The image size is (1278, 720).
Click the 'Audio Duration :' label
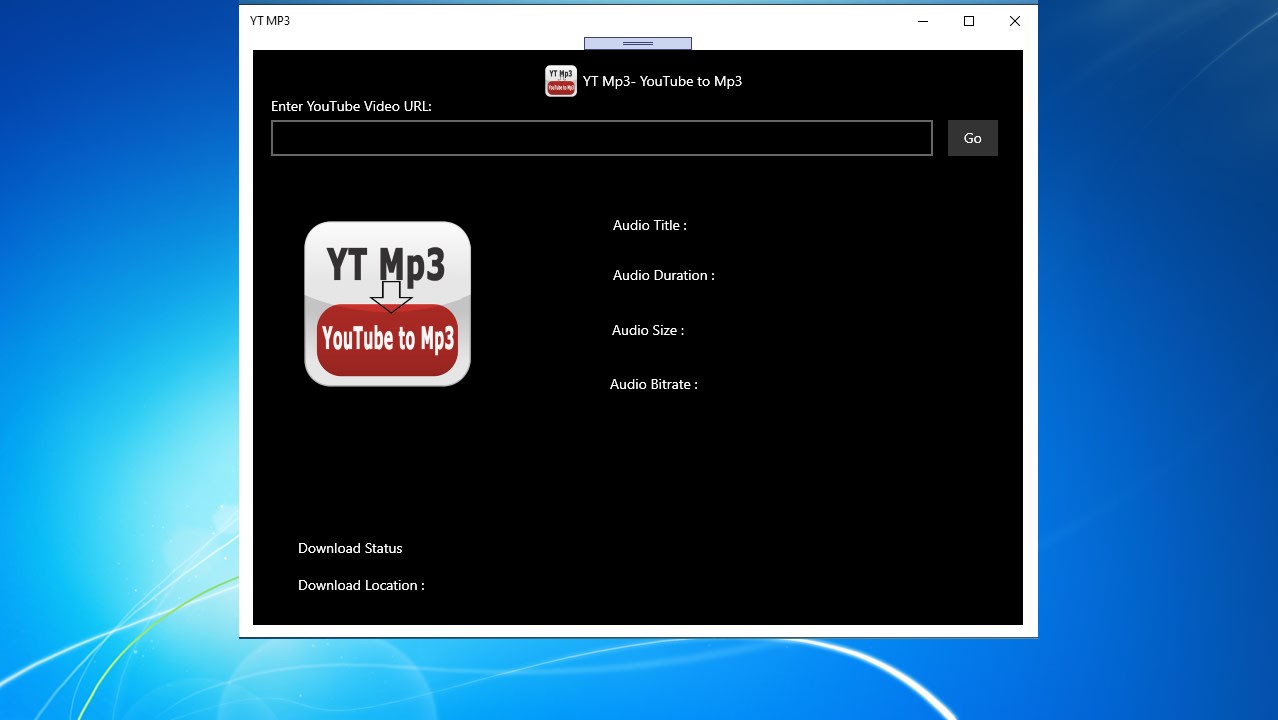click(664, 275)
